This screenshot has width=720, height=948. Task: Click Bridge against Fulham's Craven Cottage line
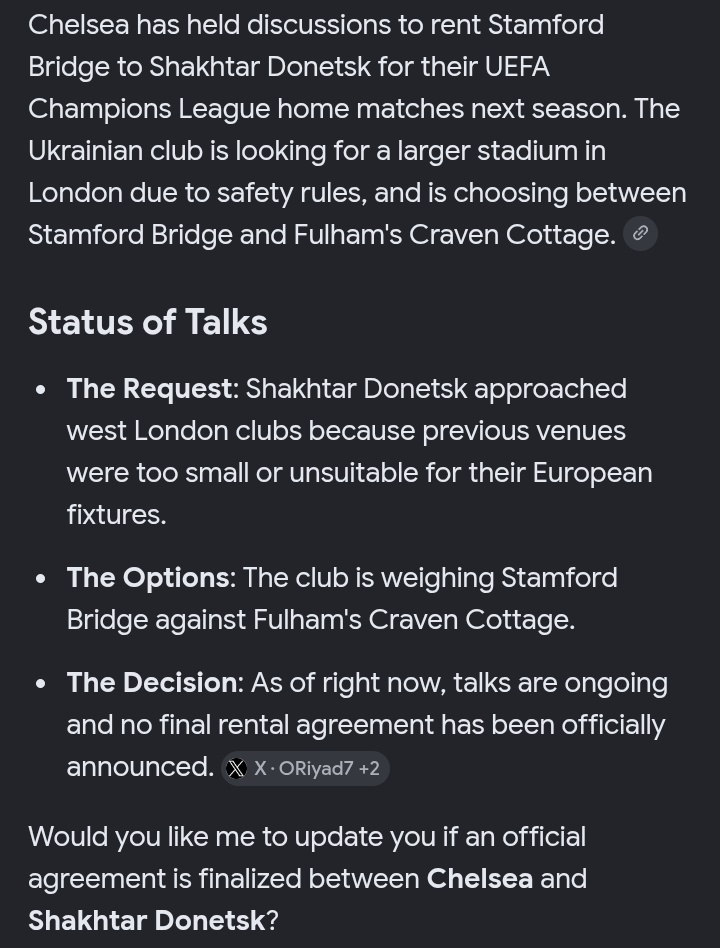(x=320, y=620)
